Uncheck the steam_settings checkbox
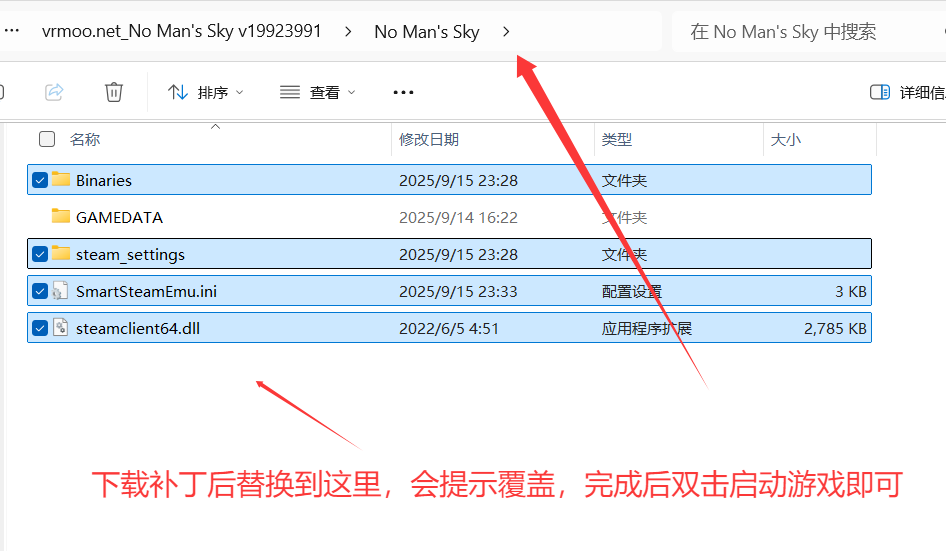 pyautogui.click(x=40, y=254)
